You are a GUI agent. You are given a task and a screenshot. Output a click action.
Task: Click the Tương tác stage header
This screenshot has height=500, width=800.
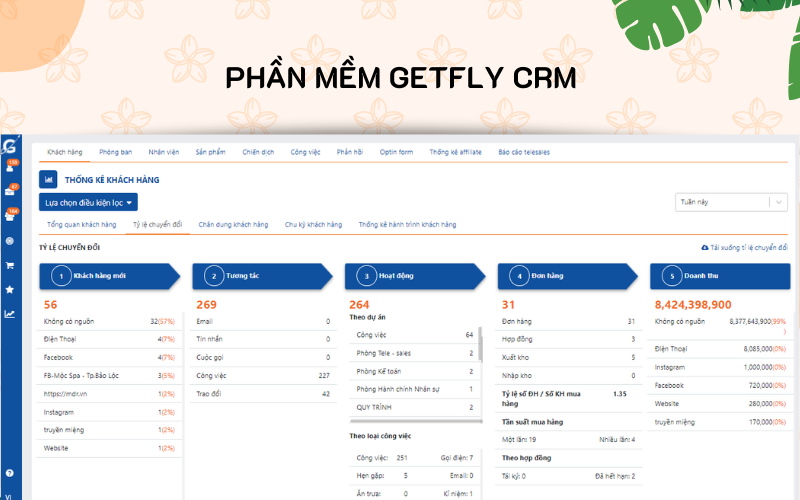coord(262,276)
